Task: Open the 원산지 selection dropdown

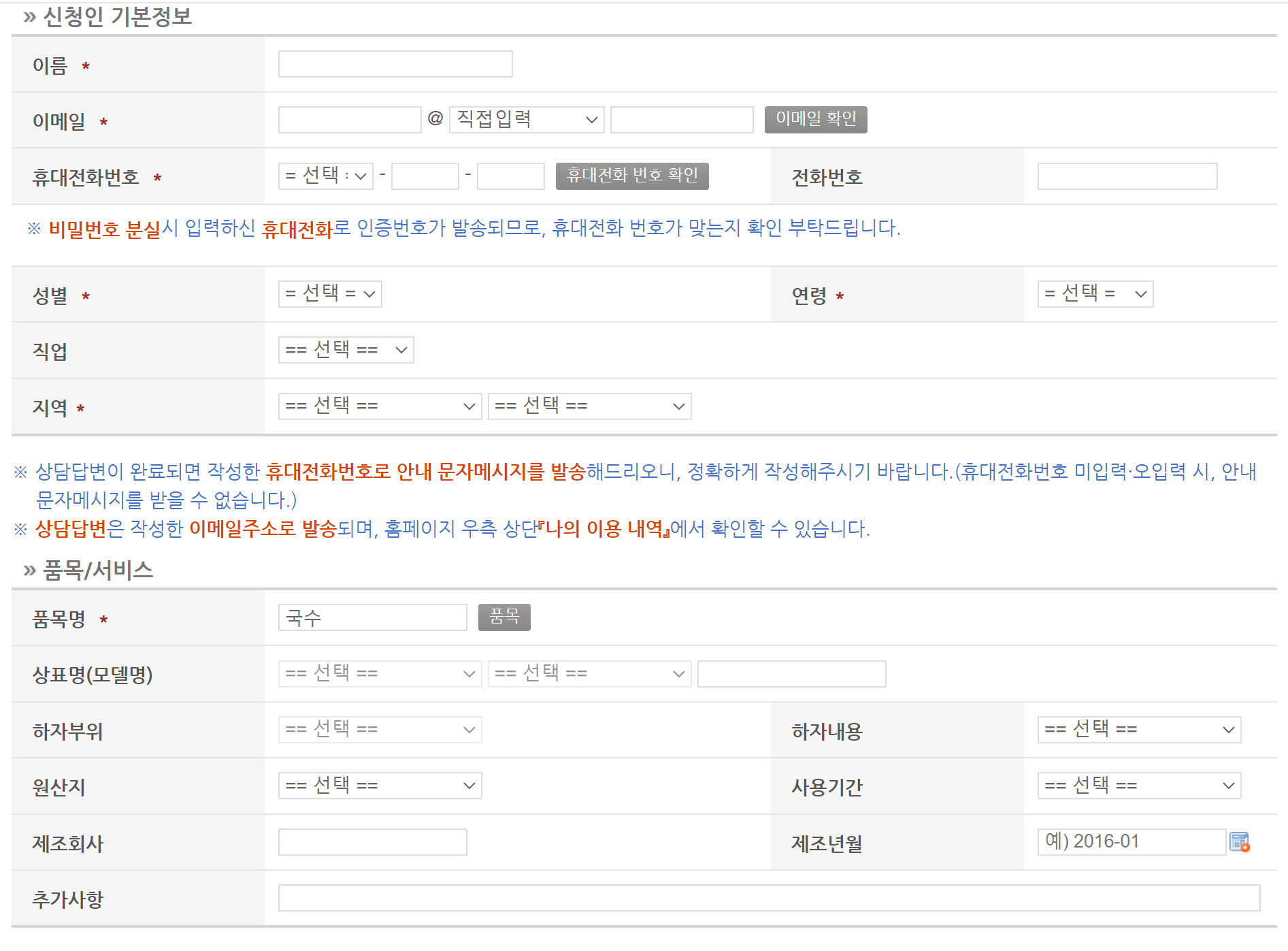Action: coord(379,785)
